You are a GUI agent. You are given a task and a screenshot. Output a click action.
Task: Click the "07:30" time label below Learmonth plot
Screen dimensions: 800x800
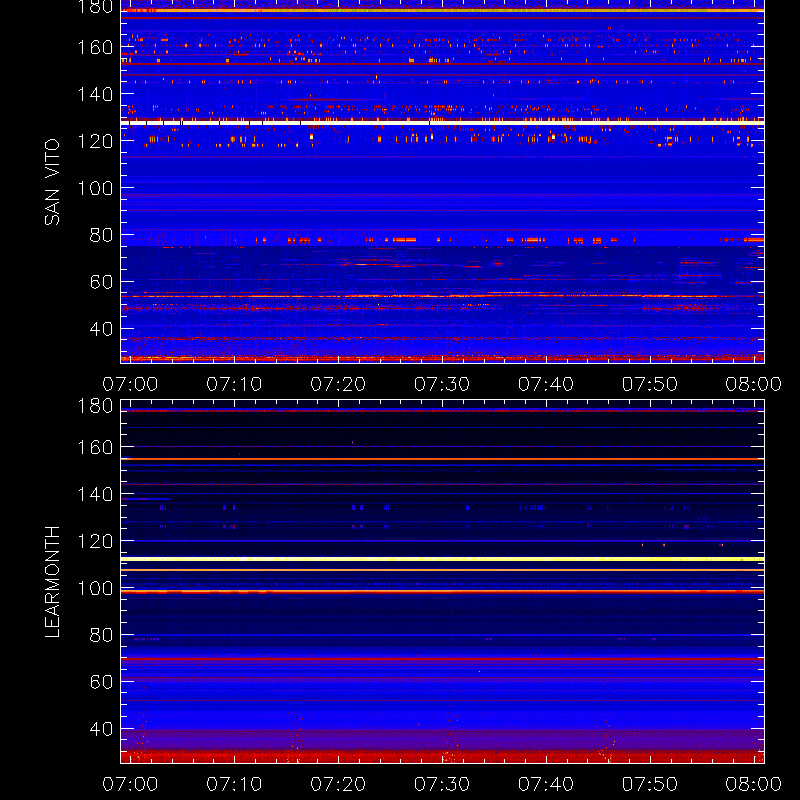click(x=442, y=784)
